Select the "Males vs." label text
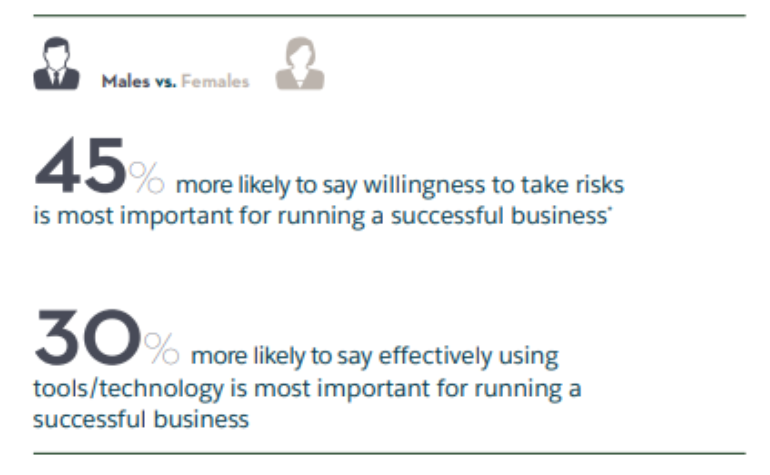Image resolution: width=770 pixels, height=475 pixels. (138, 82)
